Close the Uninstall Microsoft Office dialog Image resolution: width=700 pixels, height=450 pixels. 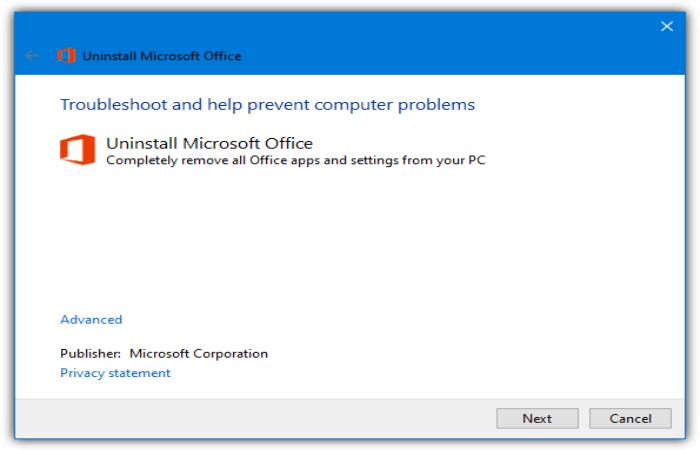(667, 26)
